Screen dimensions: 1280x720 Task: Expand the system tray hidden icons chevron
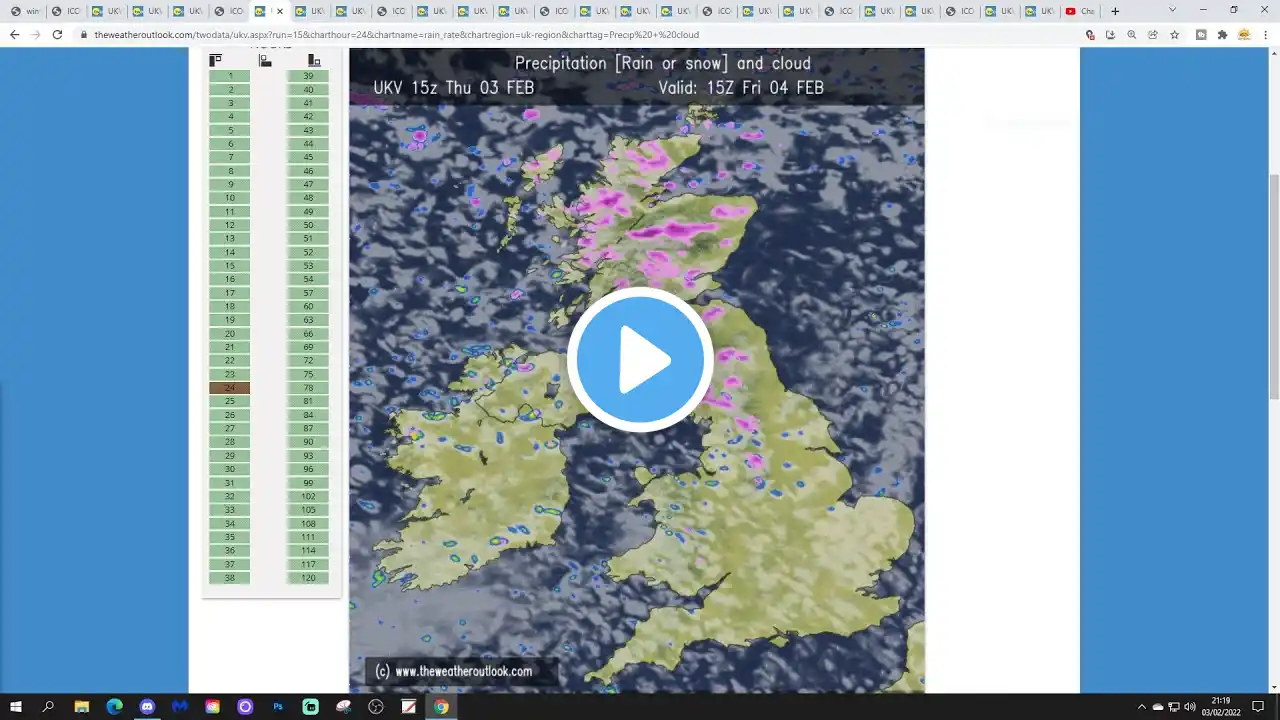pyautogui.click(x=1141, y=707)
